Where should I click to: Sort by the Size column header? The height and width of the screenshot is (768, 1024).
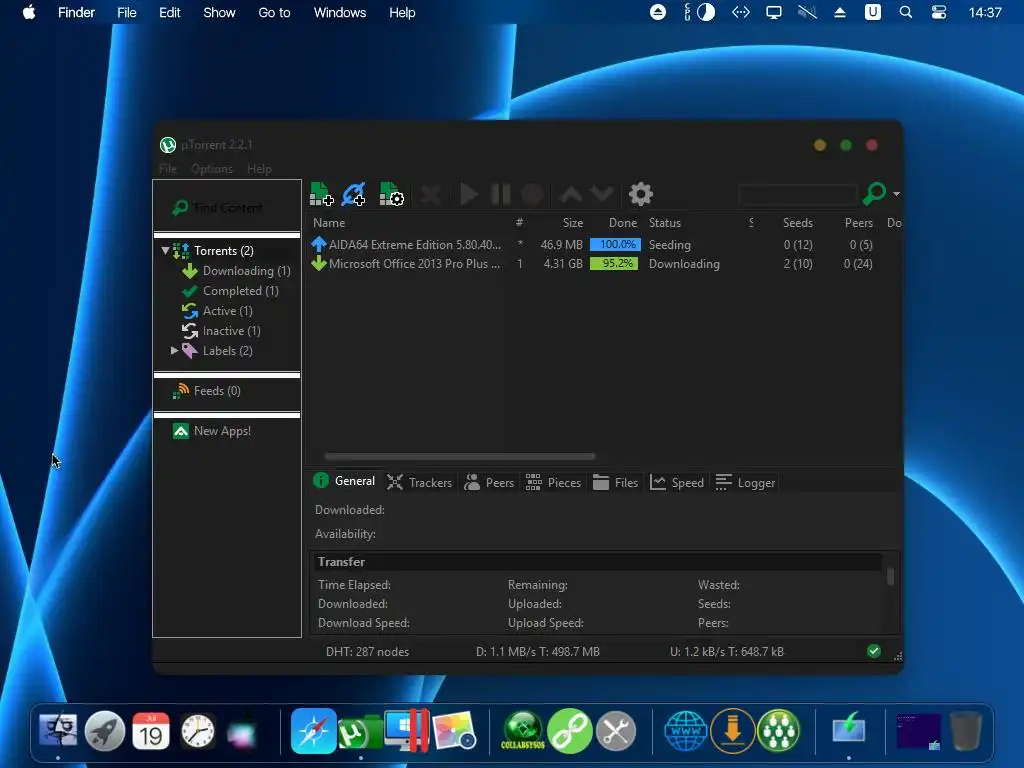coord(573,223)
